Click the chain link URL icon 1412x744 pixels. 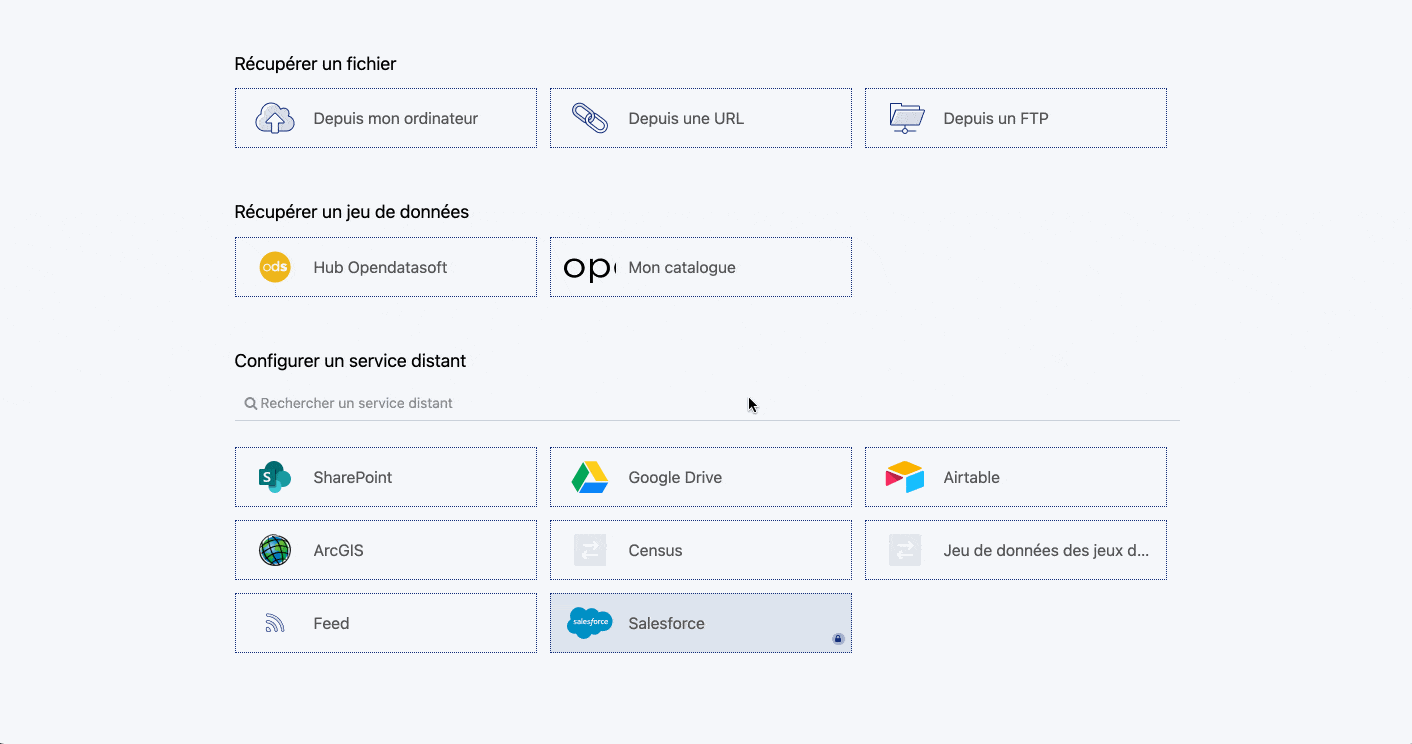click(x=590, y=118)
